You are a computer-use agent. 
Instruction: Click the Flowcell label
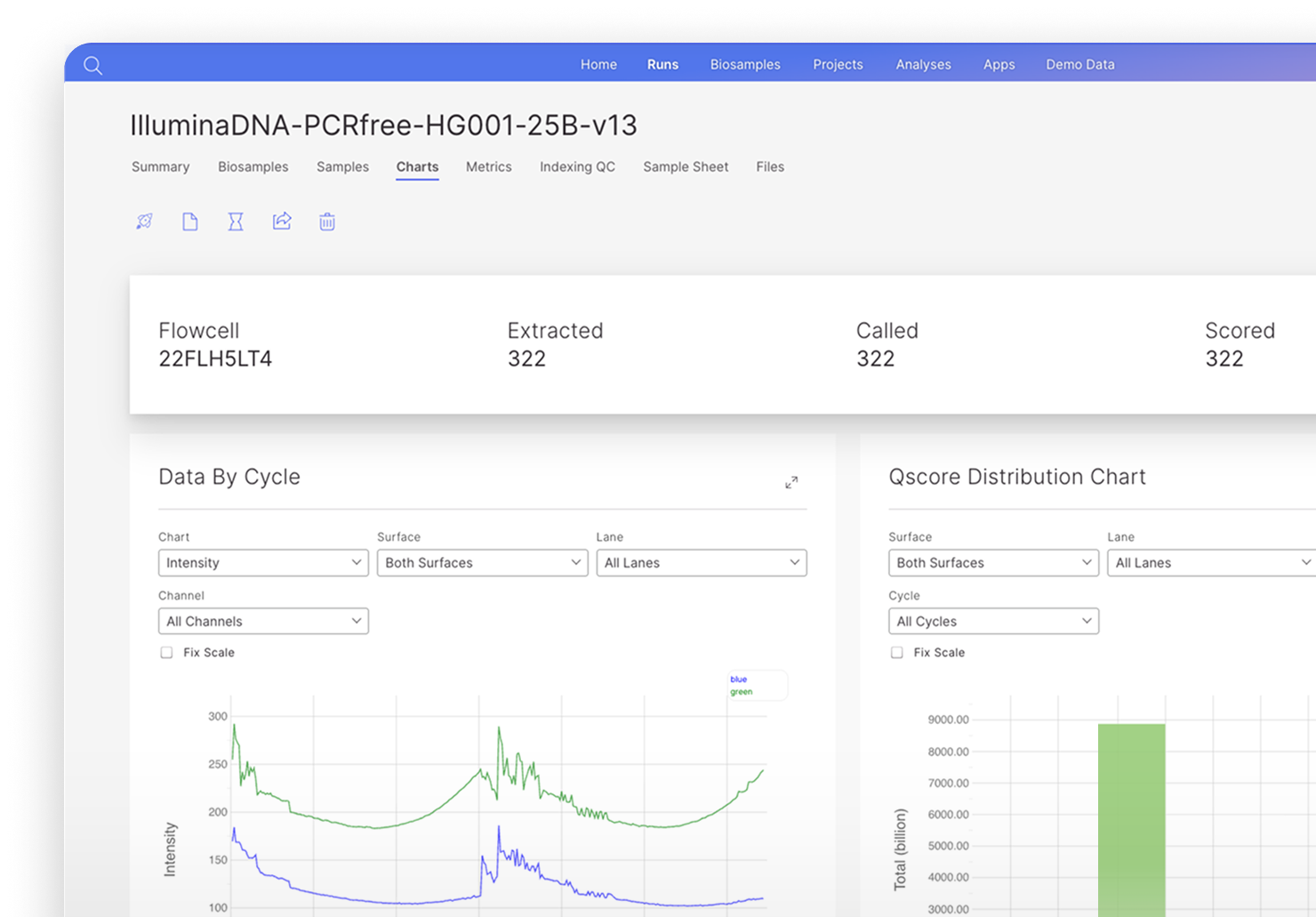click(199, 331)
